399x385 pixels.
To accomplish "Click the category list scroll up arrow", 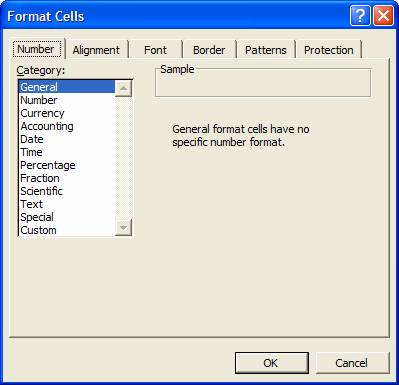I will pos(123,88).
